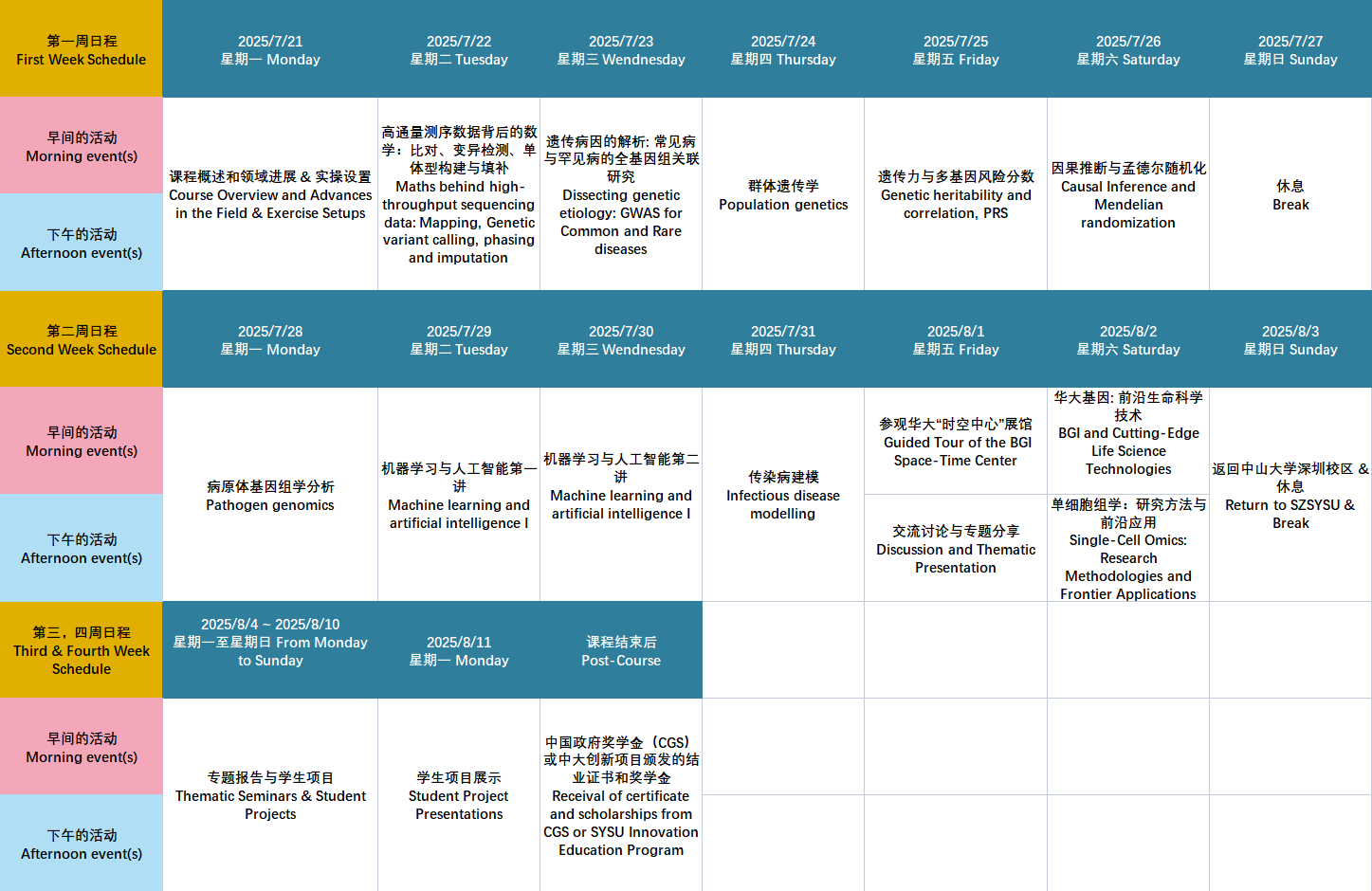Screen dimensions: 1372x891
Task: Click the Third & Fourth Week Schedule cell
Action: (81, 650)
